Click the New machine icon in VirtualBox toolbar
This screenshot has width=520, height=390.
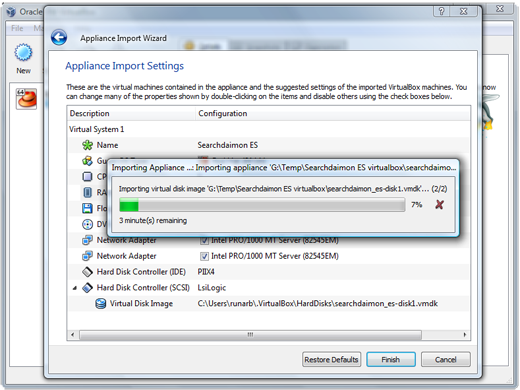[23, 53]
